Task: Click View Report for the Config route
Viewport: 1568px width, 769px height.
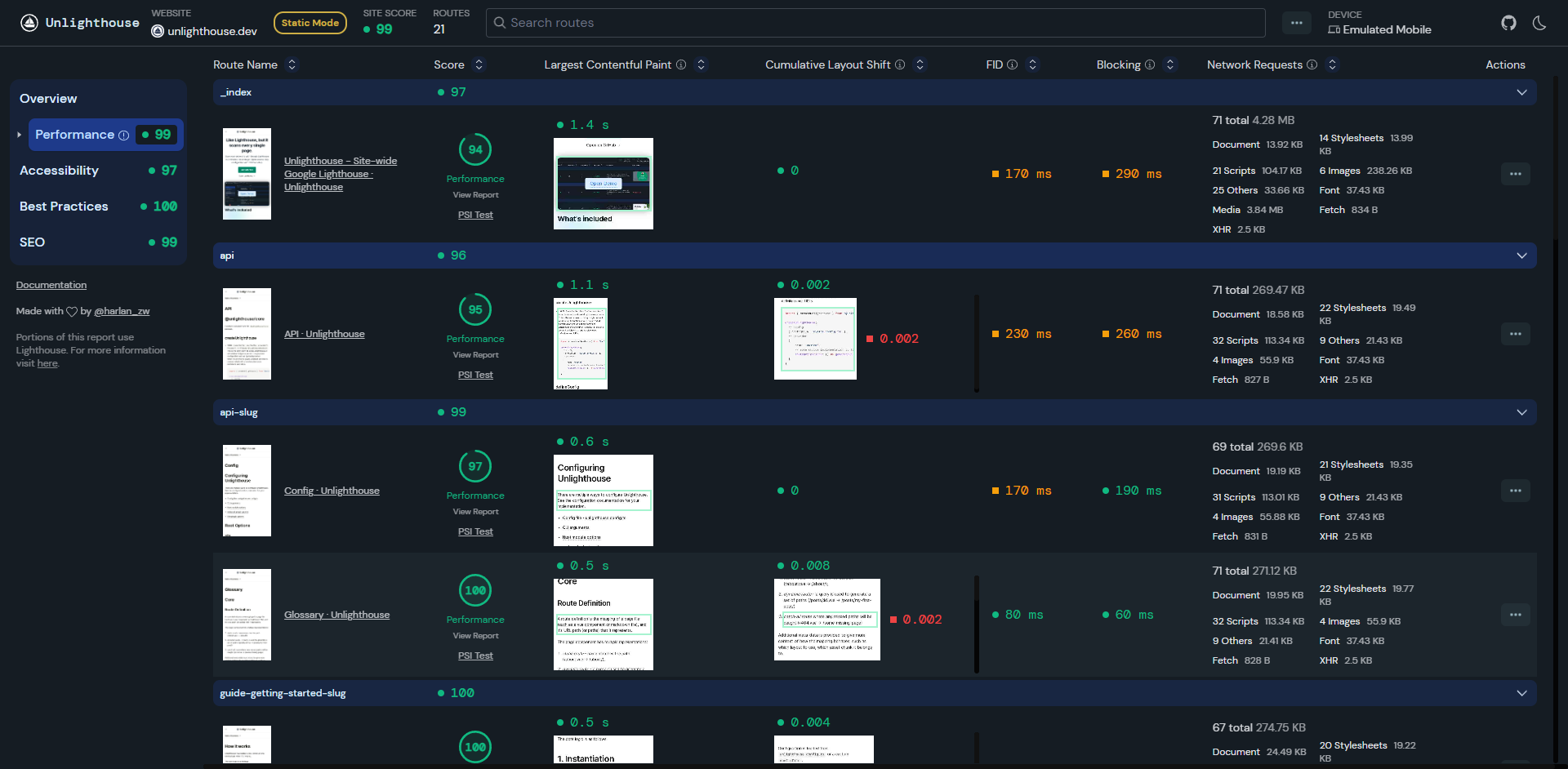Action: (x=475, y=512)
